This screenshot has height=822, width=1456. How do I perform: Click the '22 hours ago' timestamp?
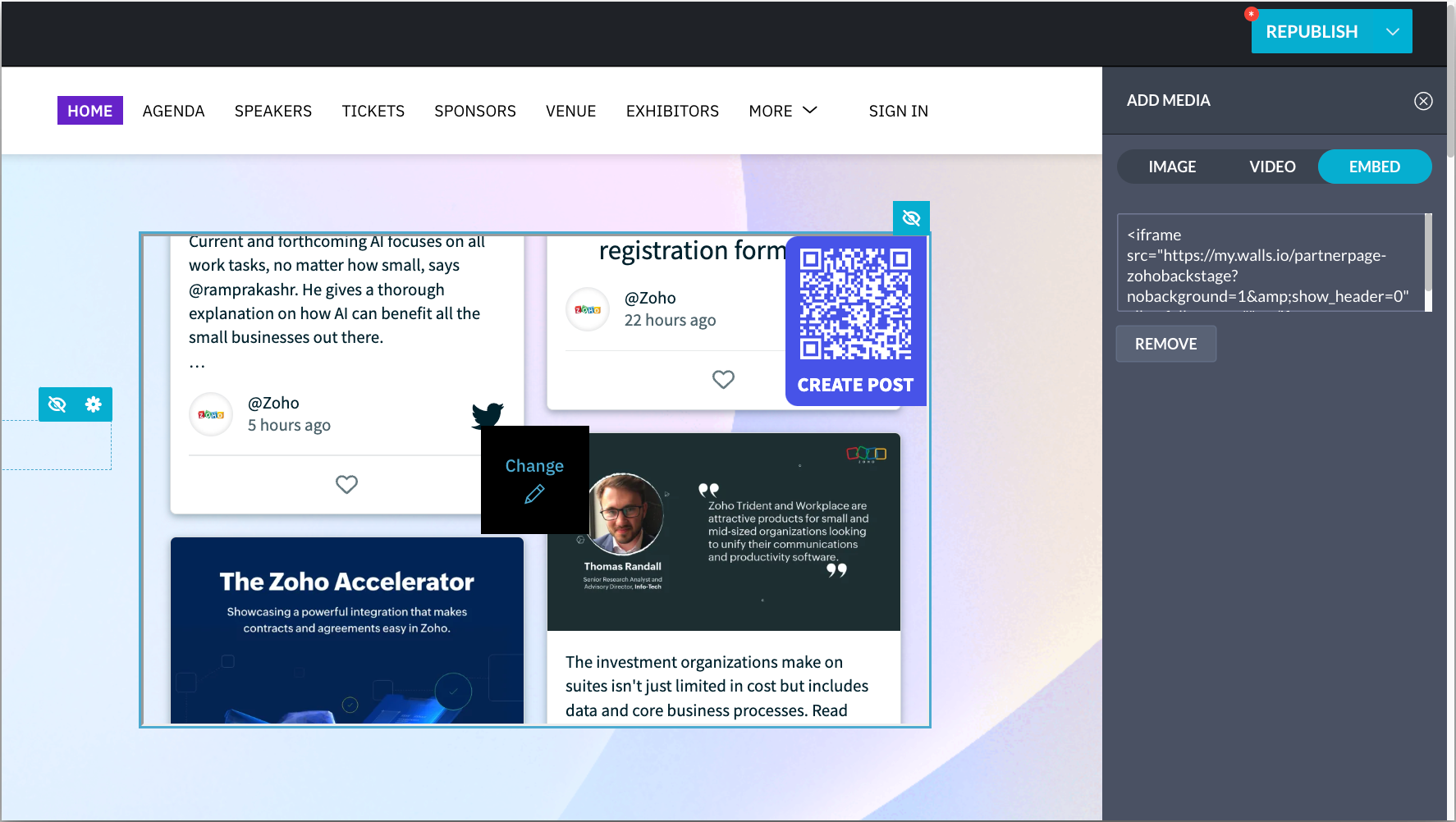(670, 320)
